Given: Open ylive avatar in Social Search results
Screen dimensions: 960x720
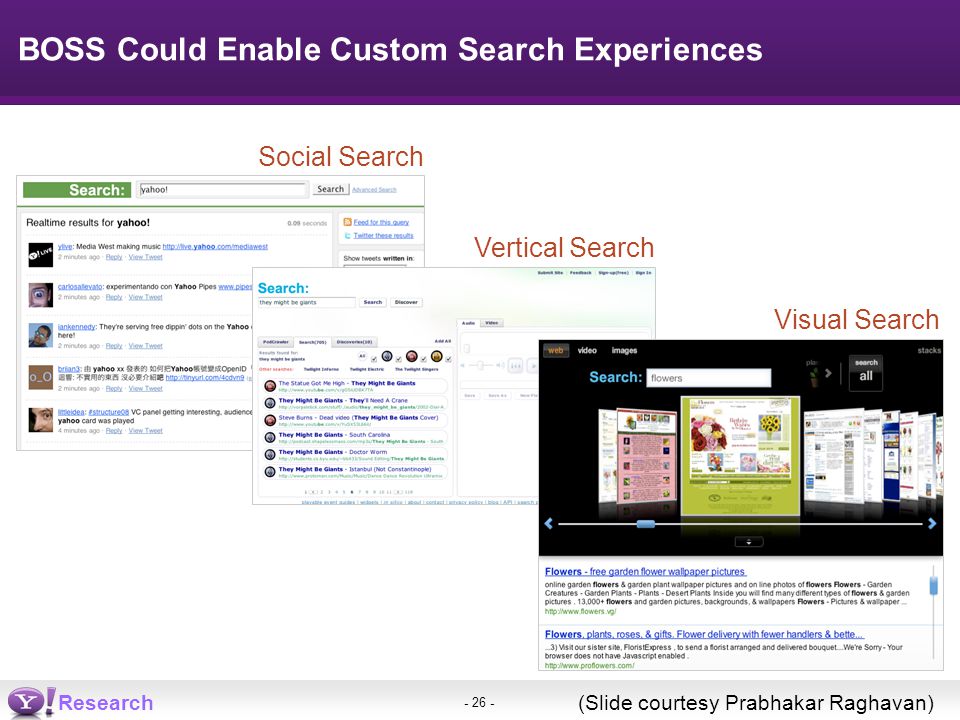Looking at the screenshot, I should tap(40, 254).
